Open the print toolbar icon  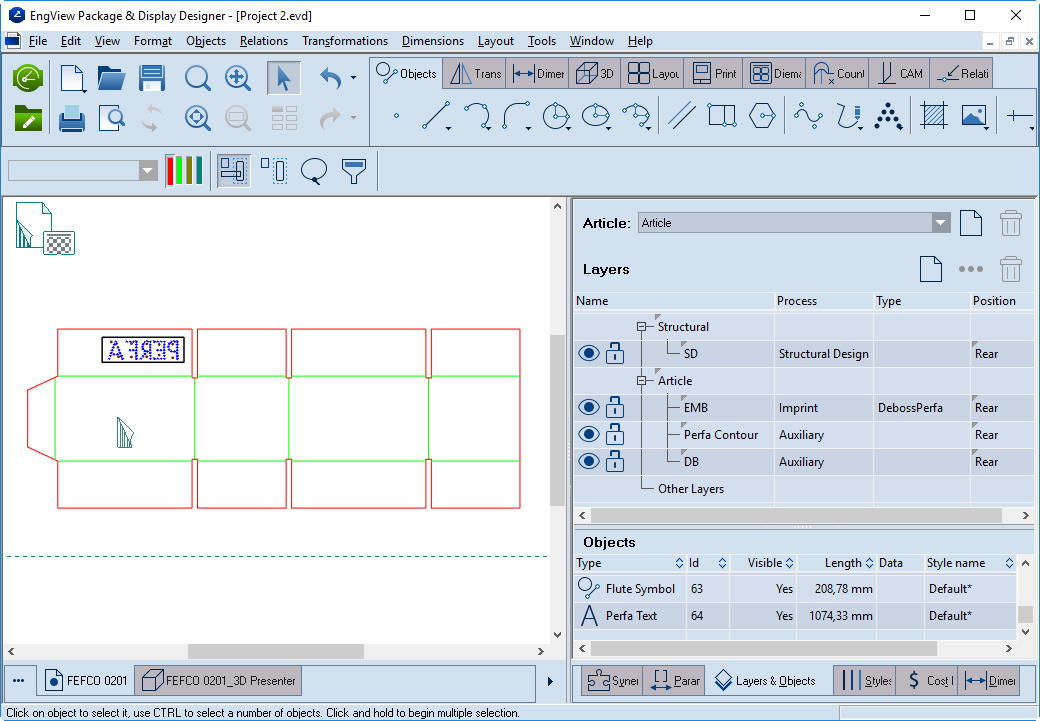[71, 119]
